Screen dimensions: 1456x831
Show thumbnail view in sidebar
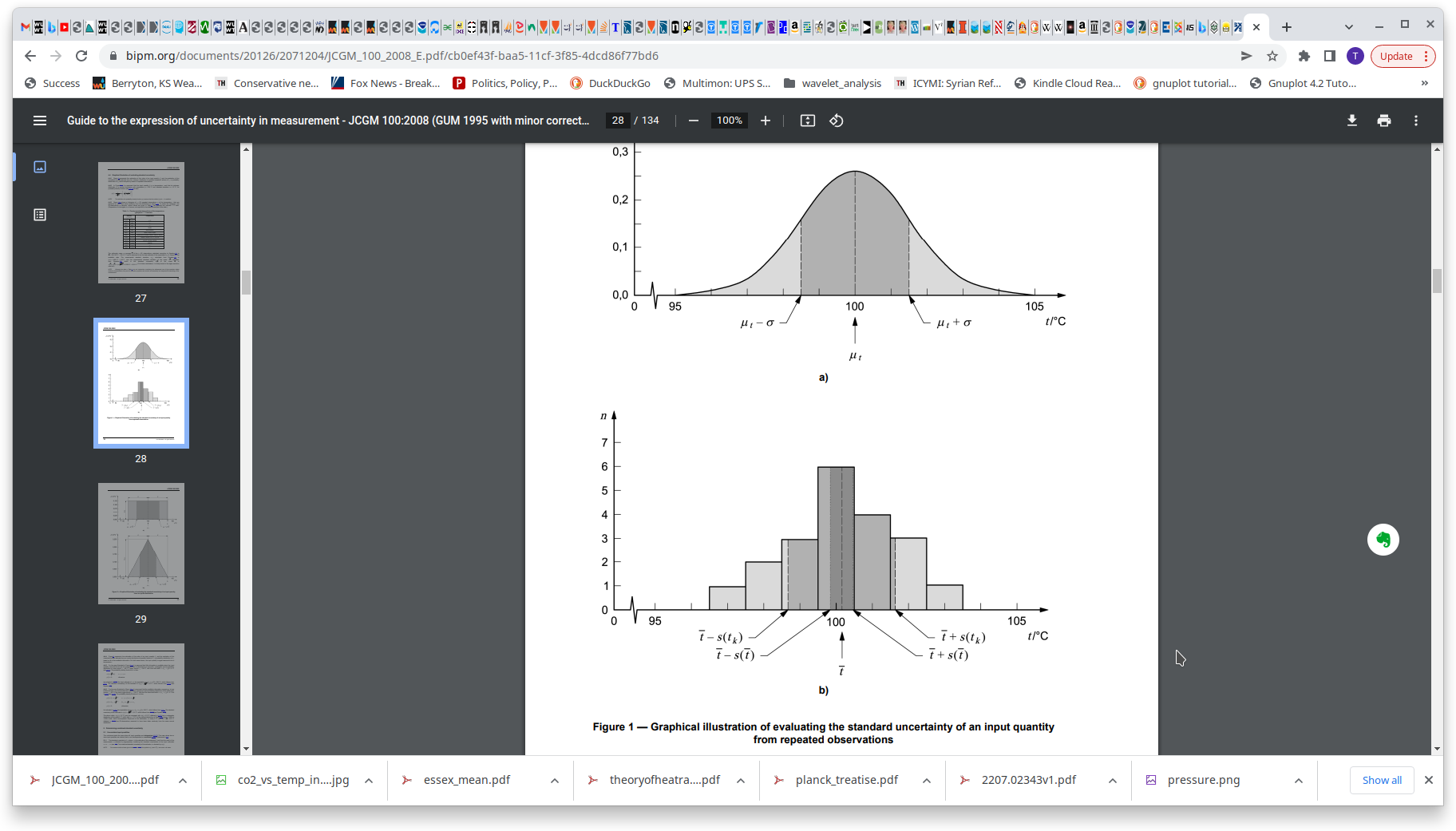click(40, 167)
